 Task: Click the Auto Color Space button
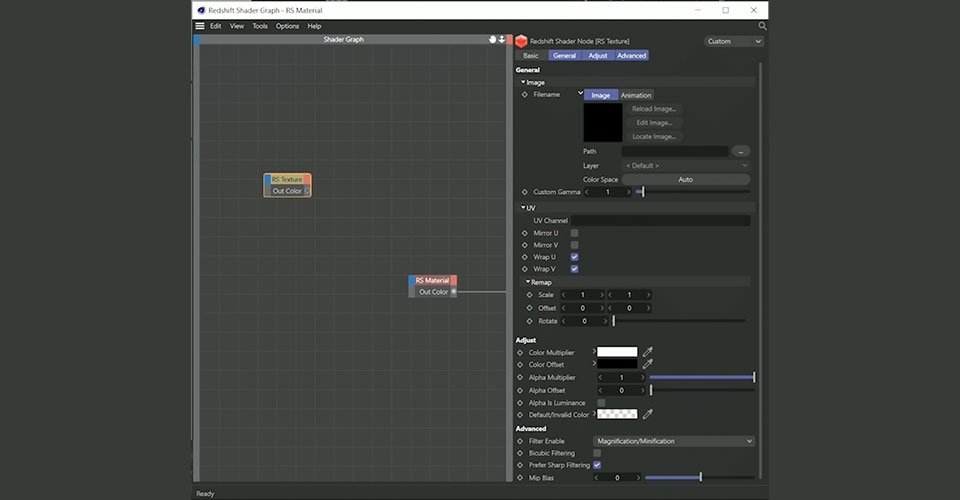[x=686, y=180]
